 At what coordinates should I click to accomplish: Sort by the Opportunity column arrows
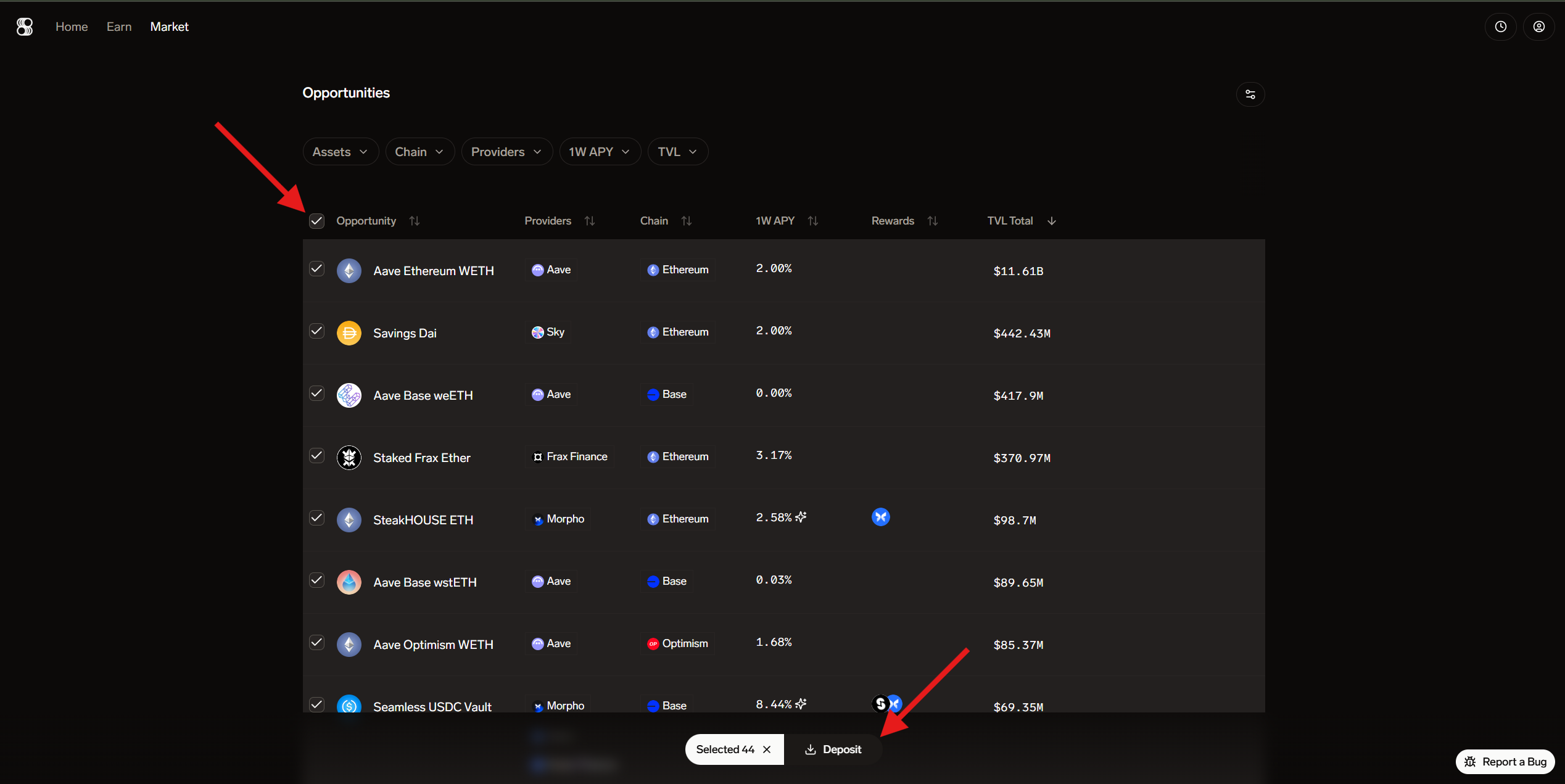click(x=415, y=221)
